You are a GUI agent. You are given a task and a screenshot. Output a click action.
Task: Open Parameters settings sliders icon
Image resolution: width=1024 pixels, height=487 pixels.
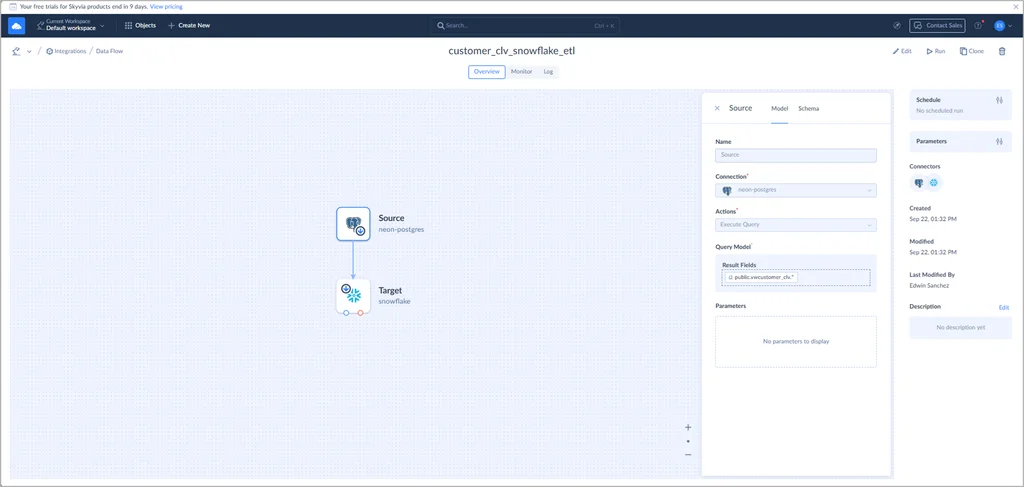pyautogui.click(x=999, y=141)
